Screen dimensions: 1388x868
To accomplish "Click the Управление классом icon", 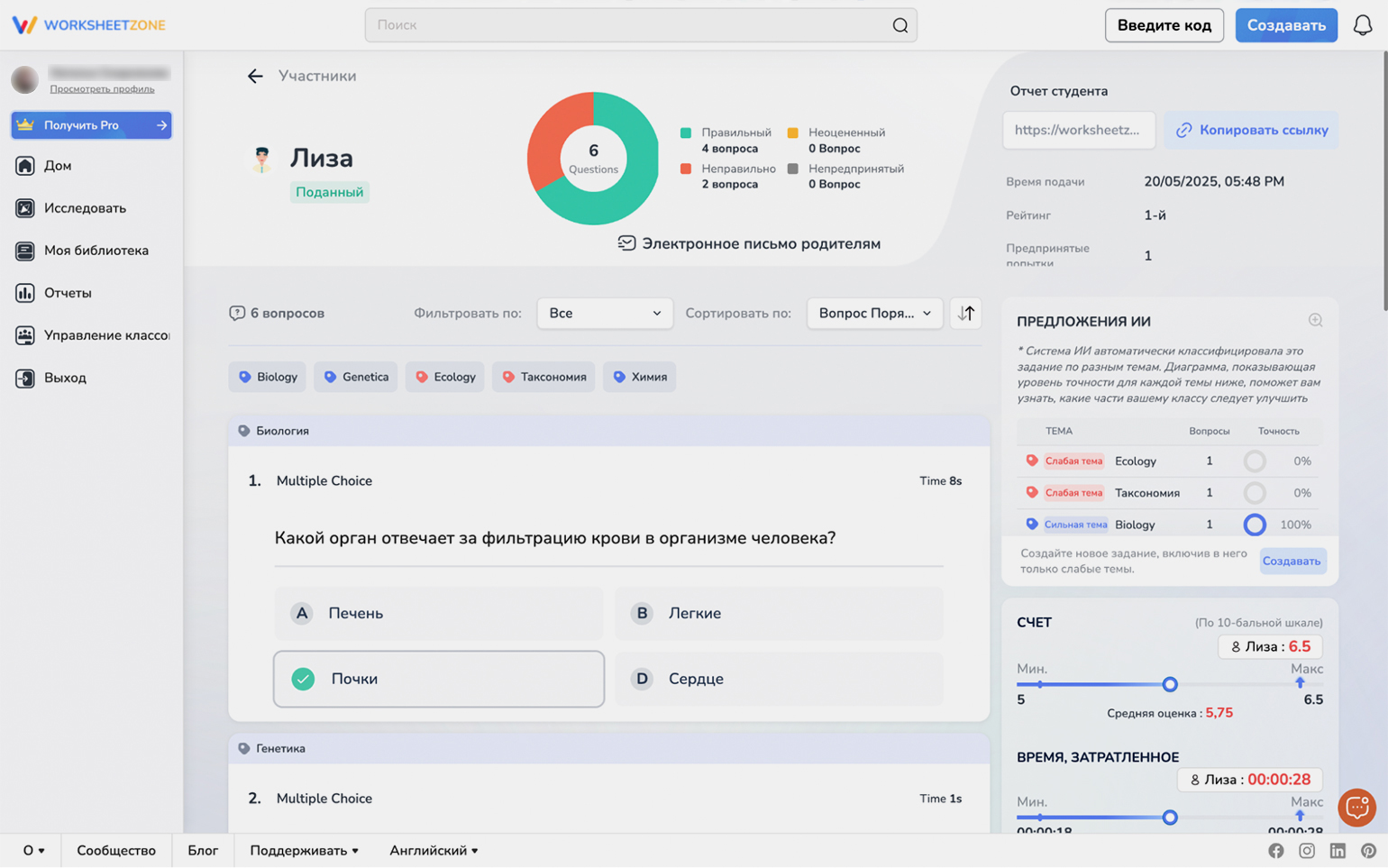I will [25, 335].
